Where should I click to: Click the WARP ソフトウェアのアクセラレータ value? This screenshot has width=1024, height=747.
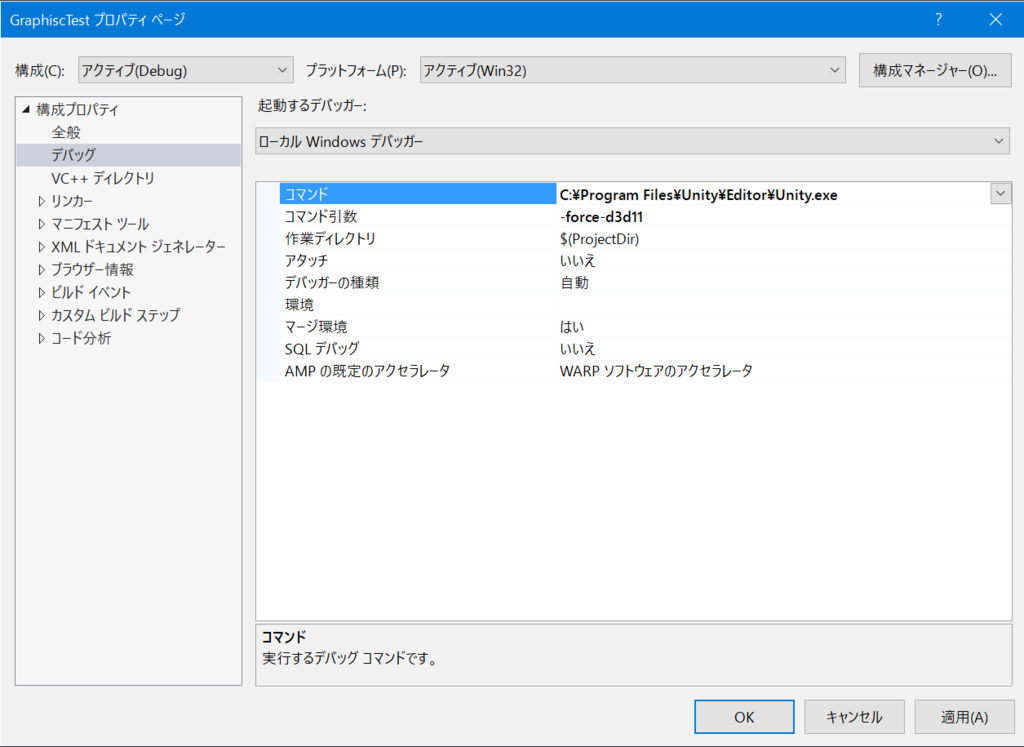click(656, 371)
